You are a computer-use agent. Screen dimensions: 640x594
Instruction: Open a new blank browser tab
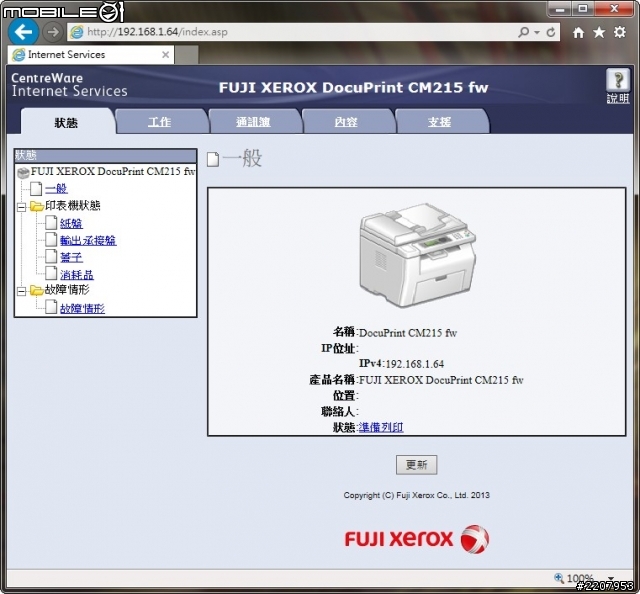click(x=187, y=55)
